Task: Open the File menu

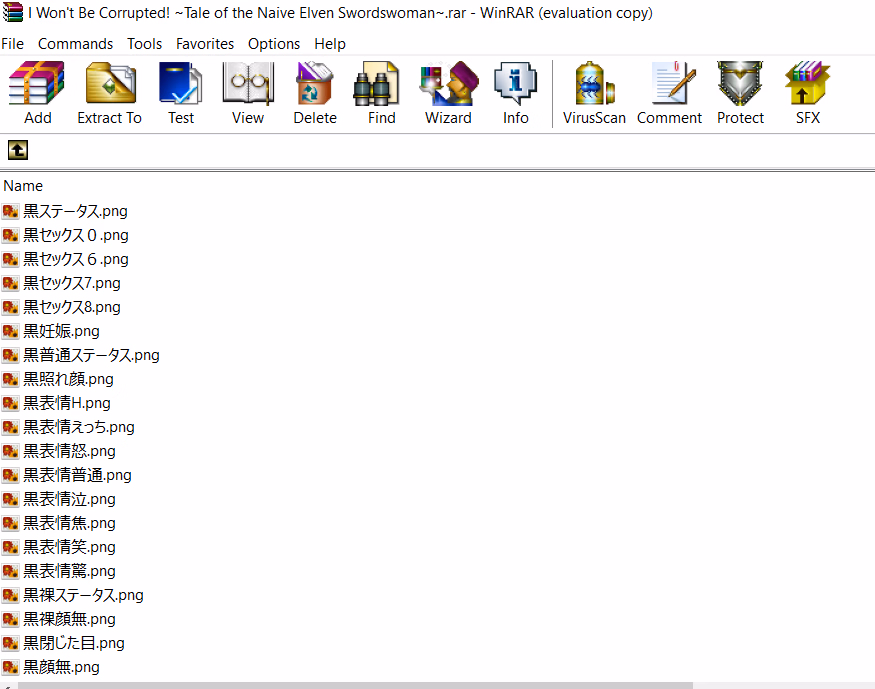Action: [x=12, y=44]
